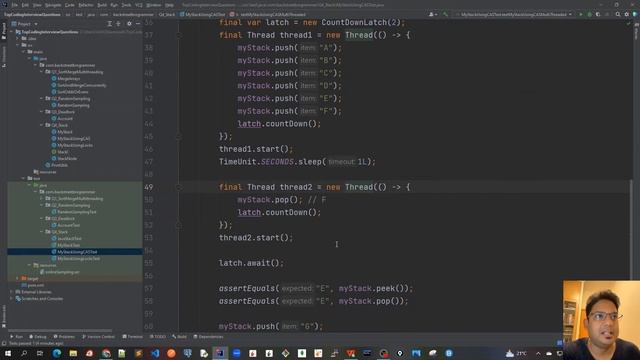The height and width of the screenshot is (360, 640).
Task: Open the Debug tool window
Action: tap(38, 337)
